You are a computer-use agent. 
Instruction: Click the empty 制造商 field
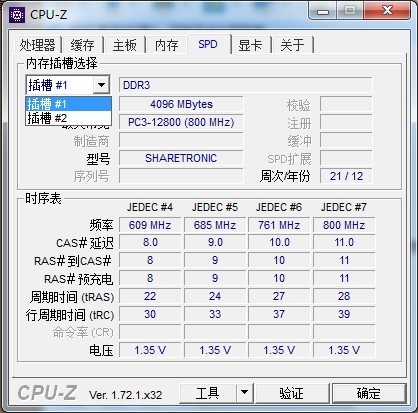(181, 140)
